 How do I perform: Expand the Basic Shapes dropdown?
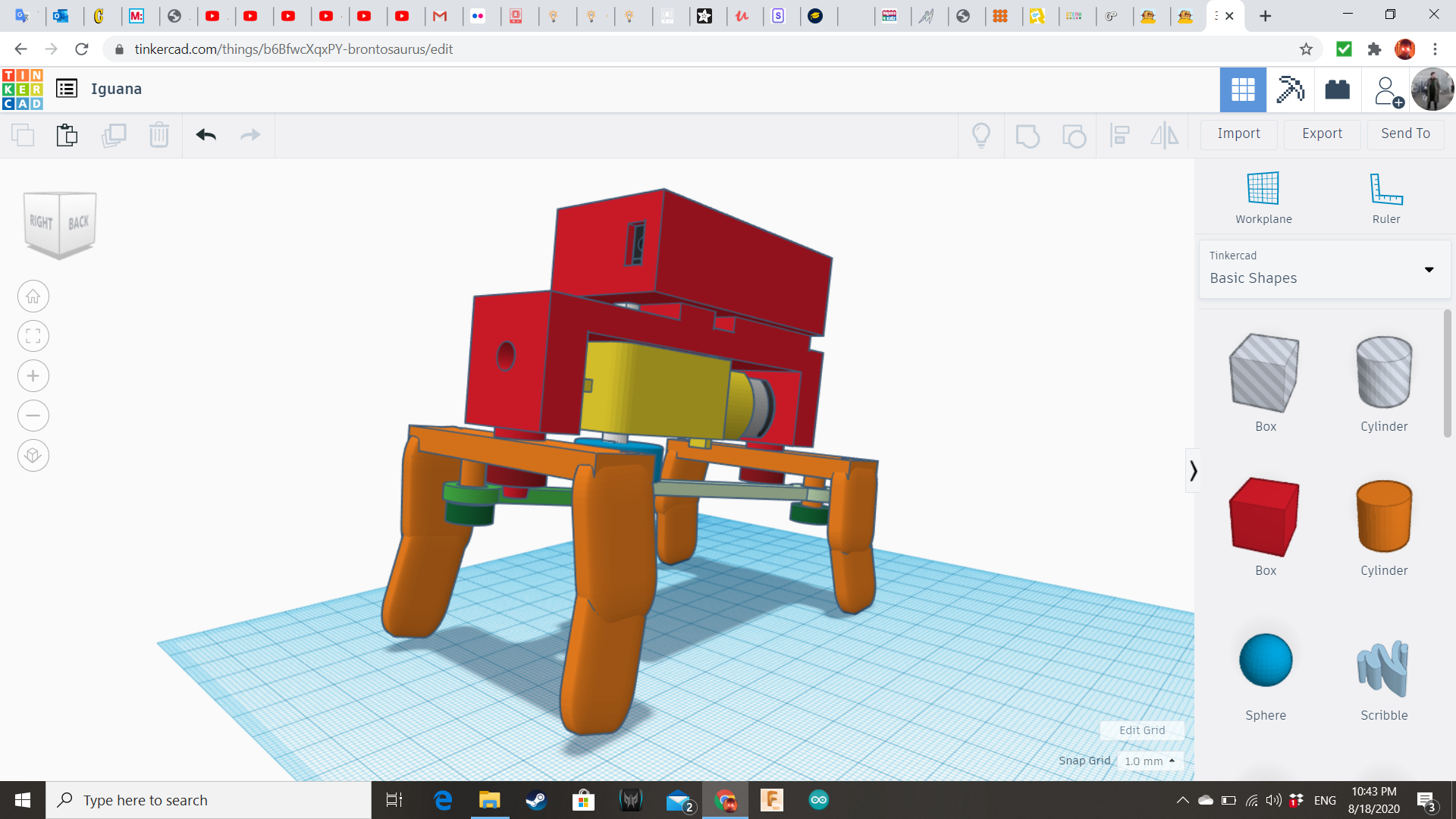[x=1324, y=270]
